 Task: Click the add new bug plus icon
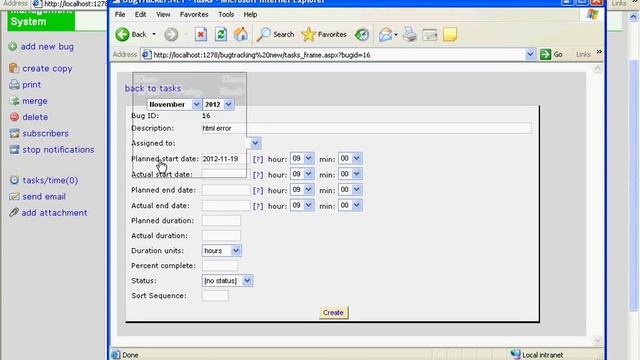coord(13,47)
